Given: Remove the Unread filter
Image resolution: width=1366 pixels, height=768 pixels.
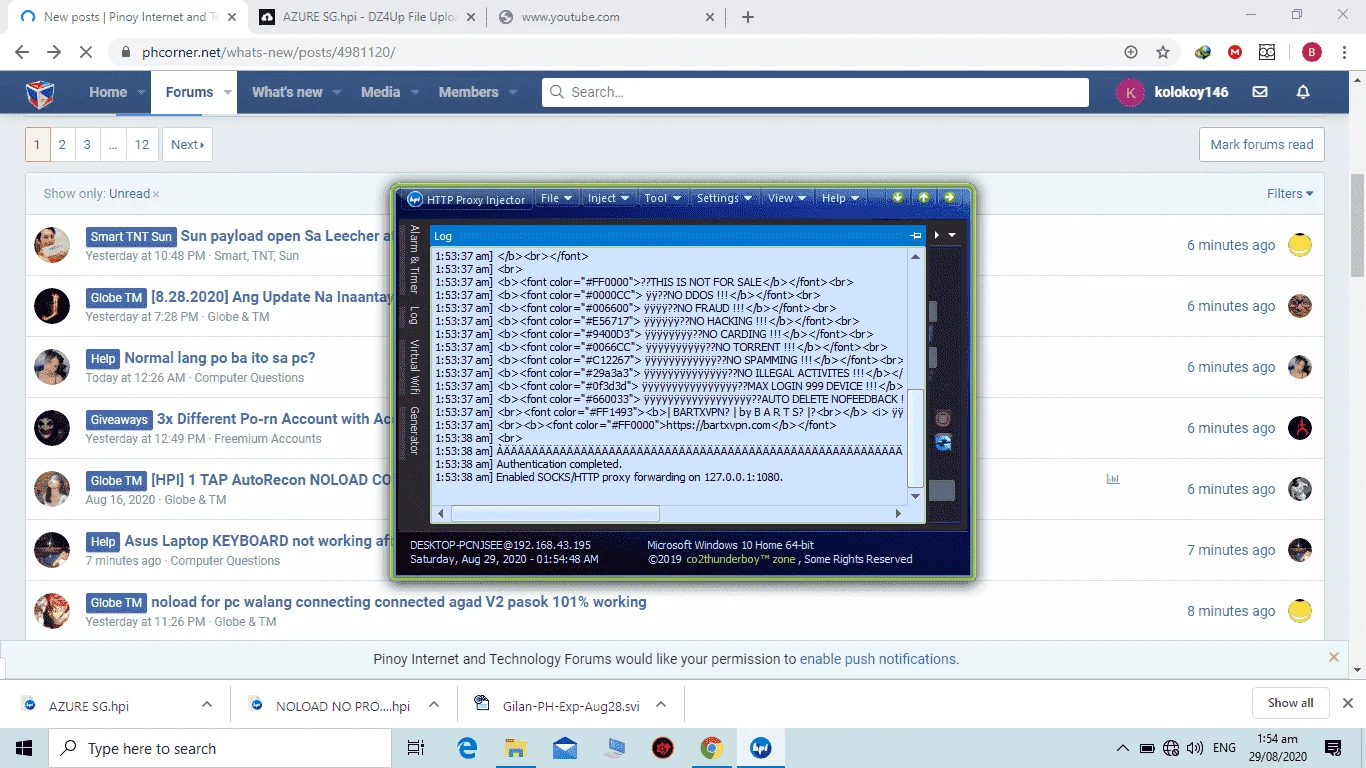Looking at the screenshot, I should point(156,194).
